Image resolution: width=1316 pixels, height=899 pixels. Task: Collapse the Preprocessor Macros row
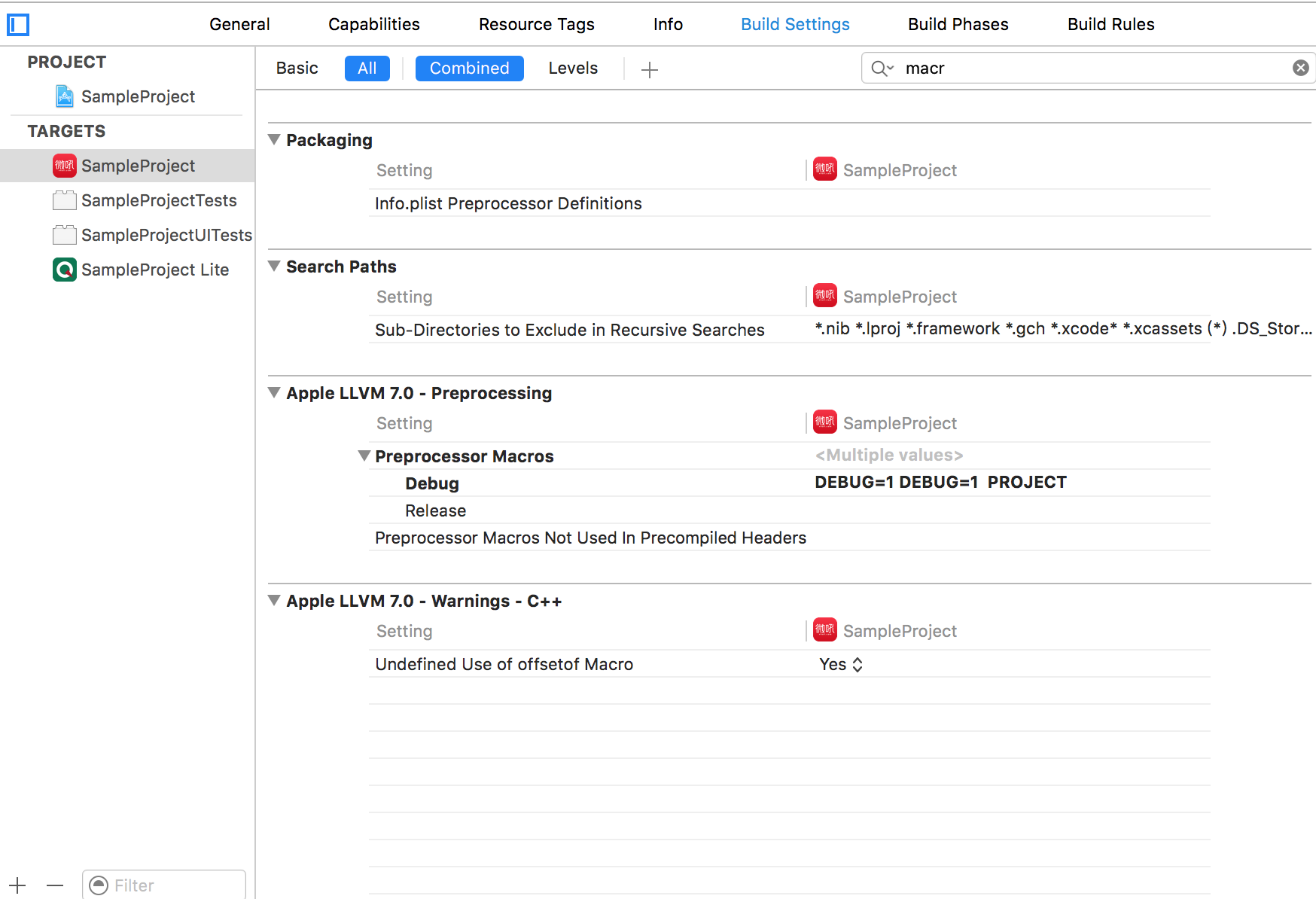[x=364, y=456]
